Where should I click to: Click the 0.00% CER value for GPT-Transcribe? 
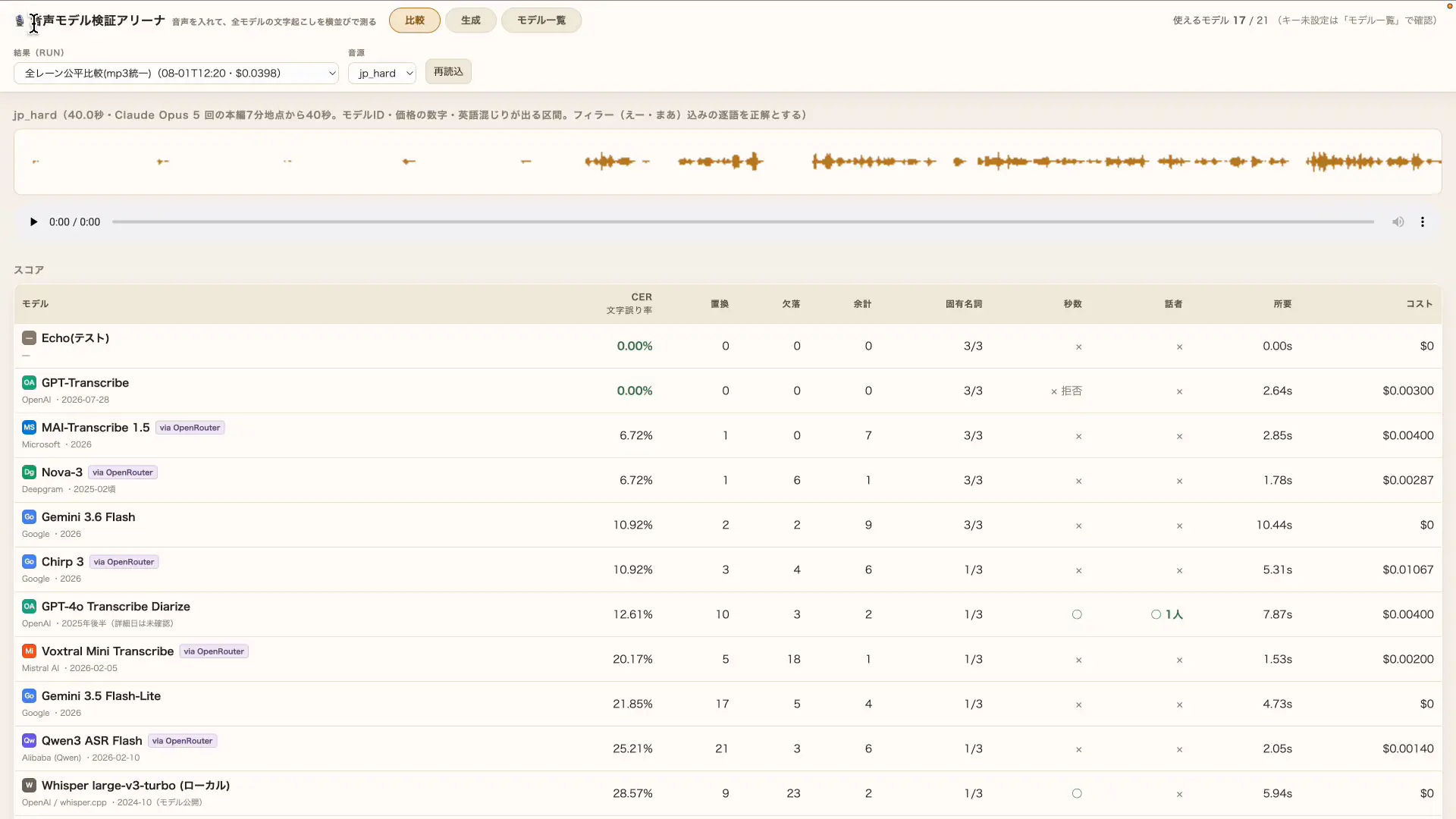point(635,391)
